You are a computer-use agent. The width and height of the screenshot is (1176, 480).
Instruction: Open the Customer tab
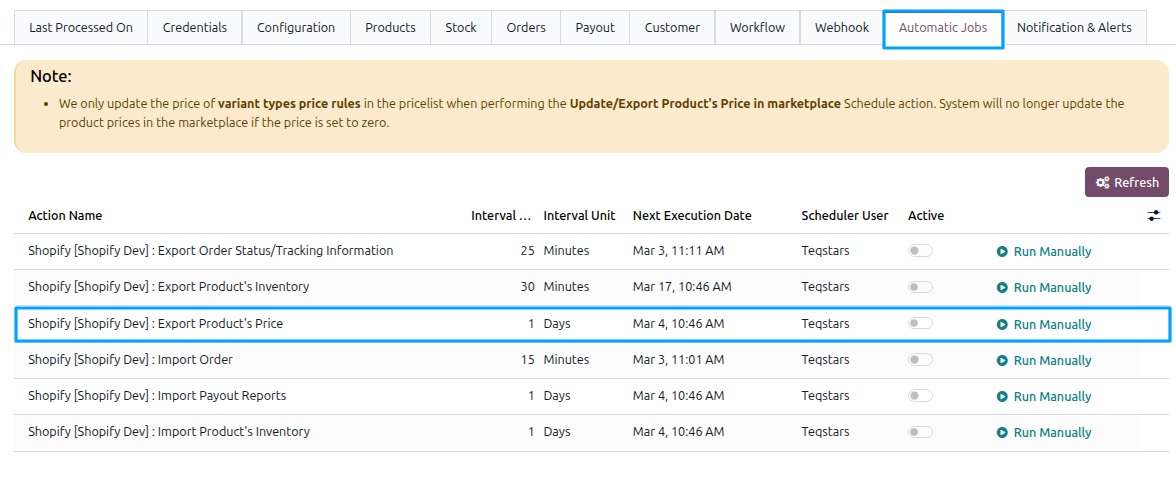(672, 28)
